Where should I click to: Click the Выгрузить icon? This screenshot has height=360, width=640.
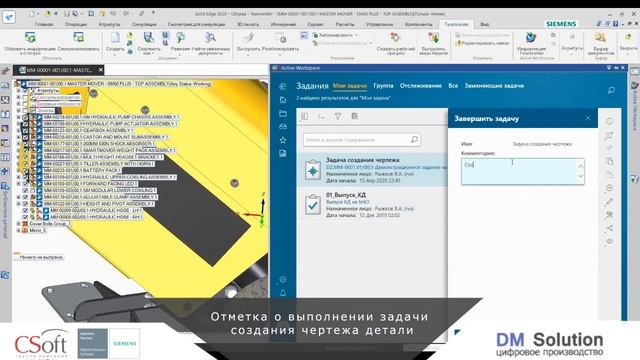248,38
